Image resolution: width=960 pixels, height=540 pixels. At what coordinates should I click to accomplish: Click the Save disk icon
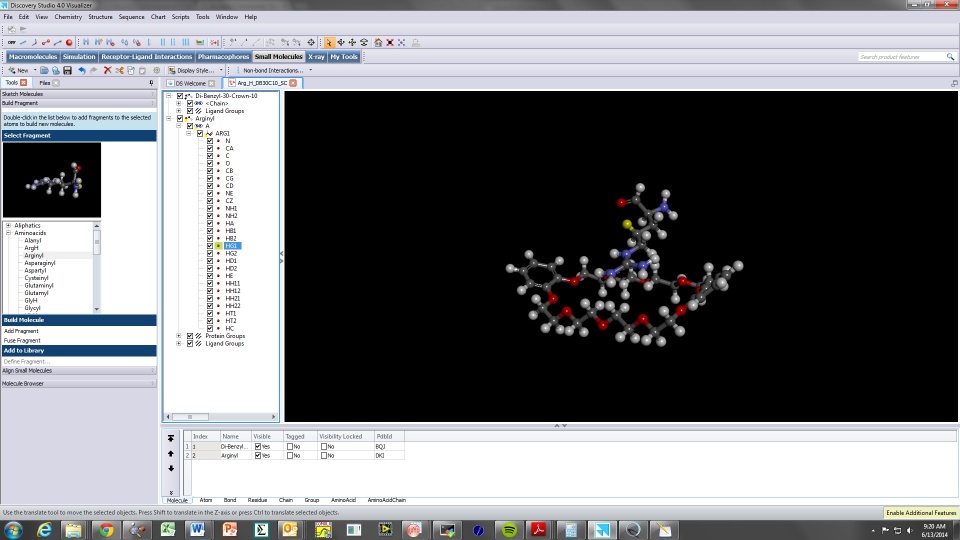tap(67, 70)
